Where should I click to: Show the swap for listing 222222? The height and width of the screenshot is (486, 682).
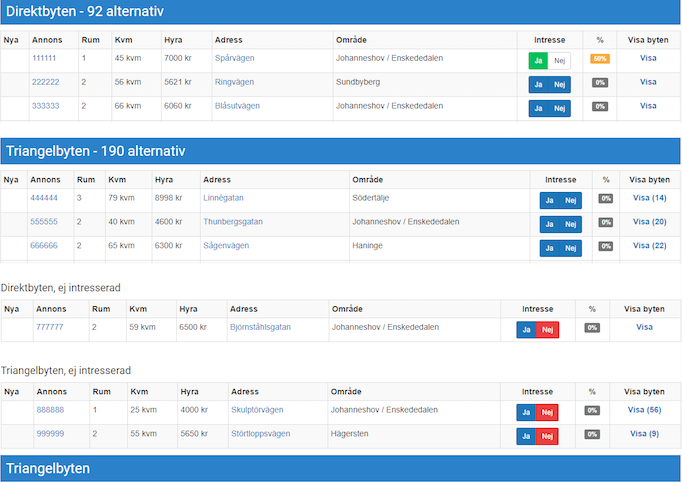click(648, 82)
